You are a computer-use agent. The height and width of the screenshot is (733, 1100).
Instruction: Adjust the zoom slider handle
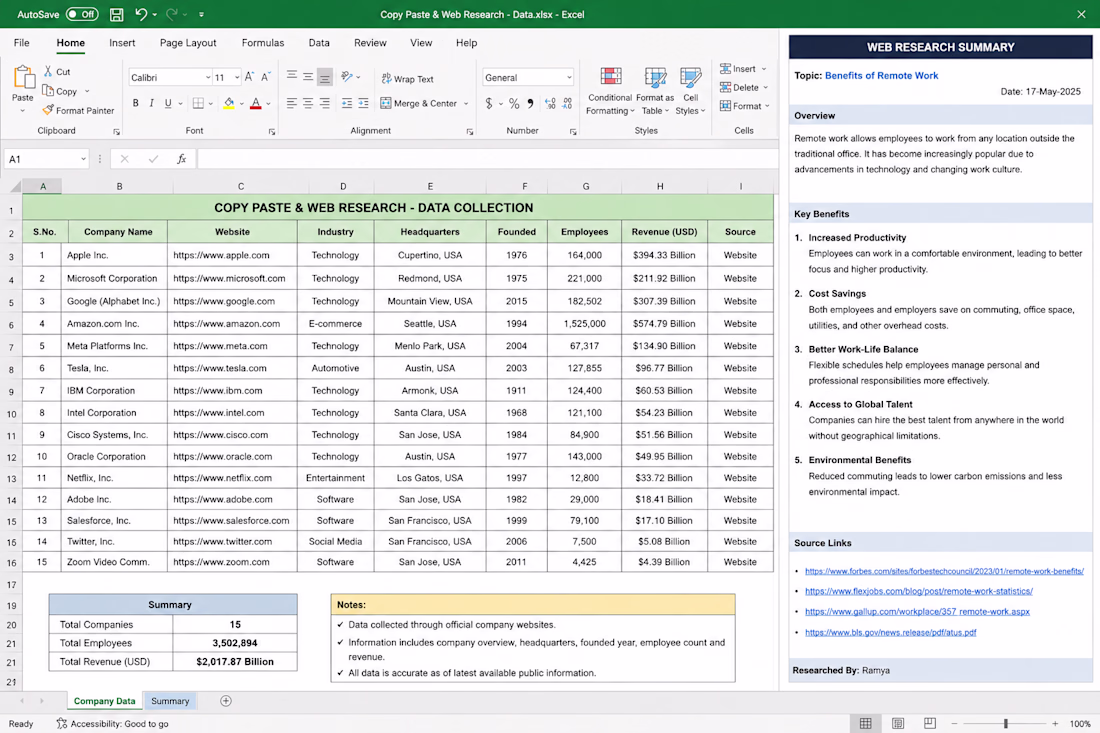pyautogui.click(x=1005, y=723)
